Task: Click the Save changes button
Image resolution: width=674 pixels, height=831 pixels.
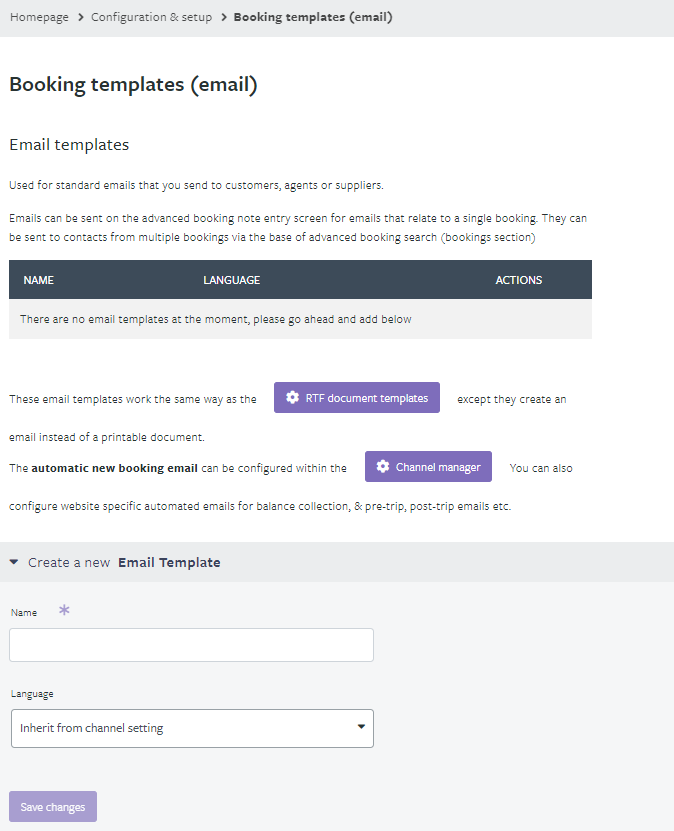Action: tap(53, 807)
